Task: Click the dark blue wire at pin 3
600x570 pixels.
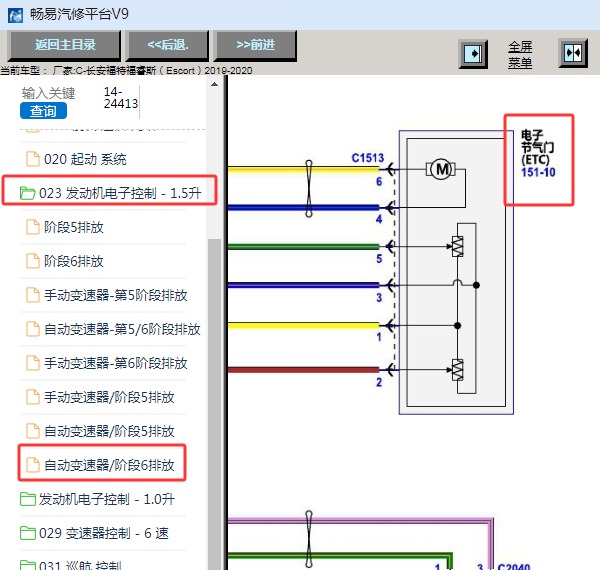Action: 303,285
